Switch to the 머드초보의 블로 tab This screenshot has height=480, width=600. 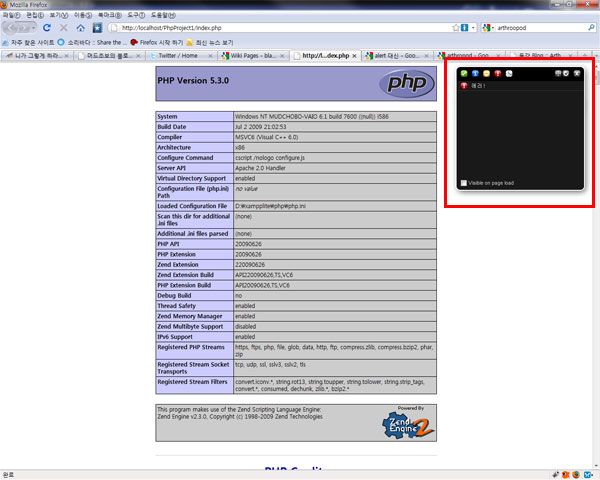coord(109,56)
